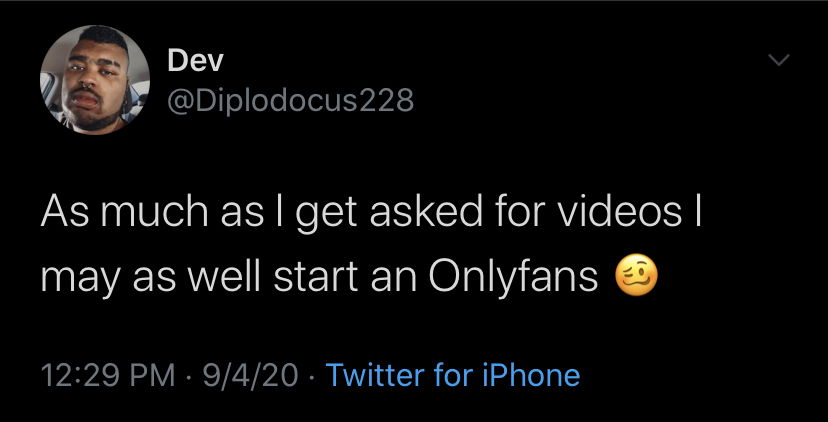Click the 9/4/20 date
828x422 pixels.
[x=250, y=375]
